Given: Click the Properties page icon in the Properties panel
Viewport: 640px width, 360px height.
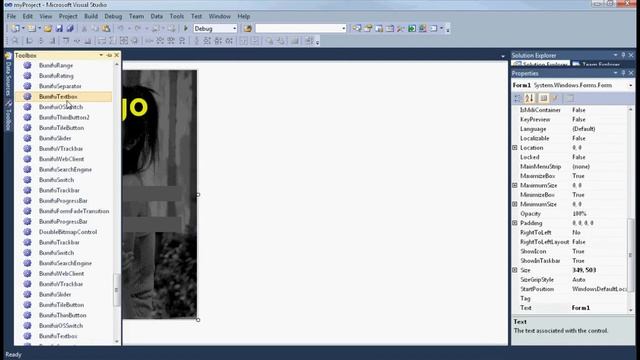Looking at the screenshot, I should click(x=543, y=98).
